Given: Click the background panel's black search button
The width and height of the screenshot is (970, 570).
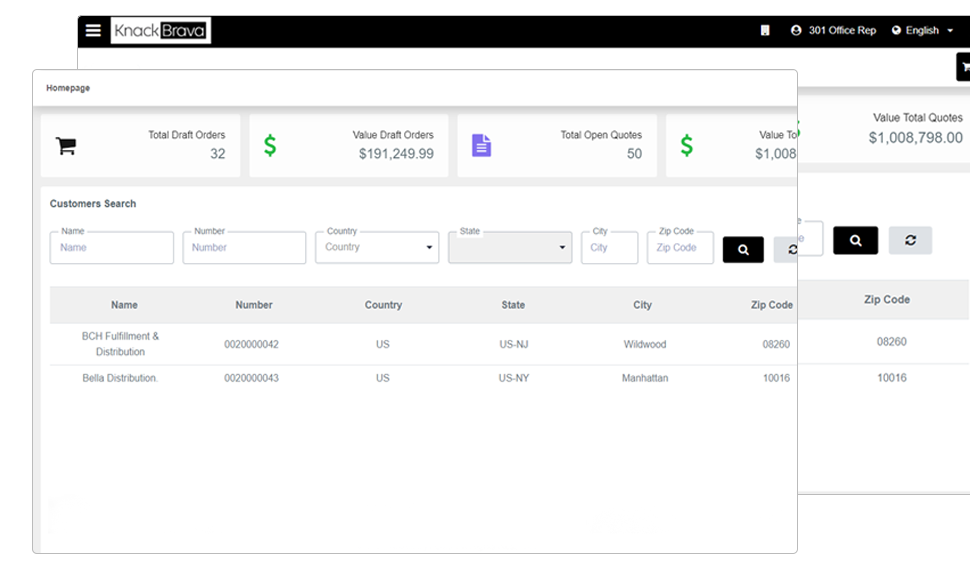Looking at the screenshot, I should [x=855, y=240].
